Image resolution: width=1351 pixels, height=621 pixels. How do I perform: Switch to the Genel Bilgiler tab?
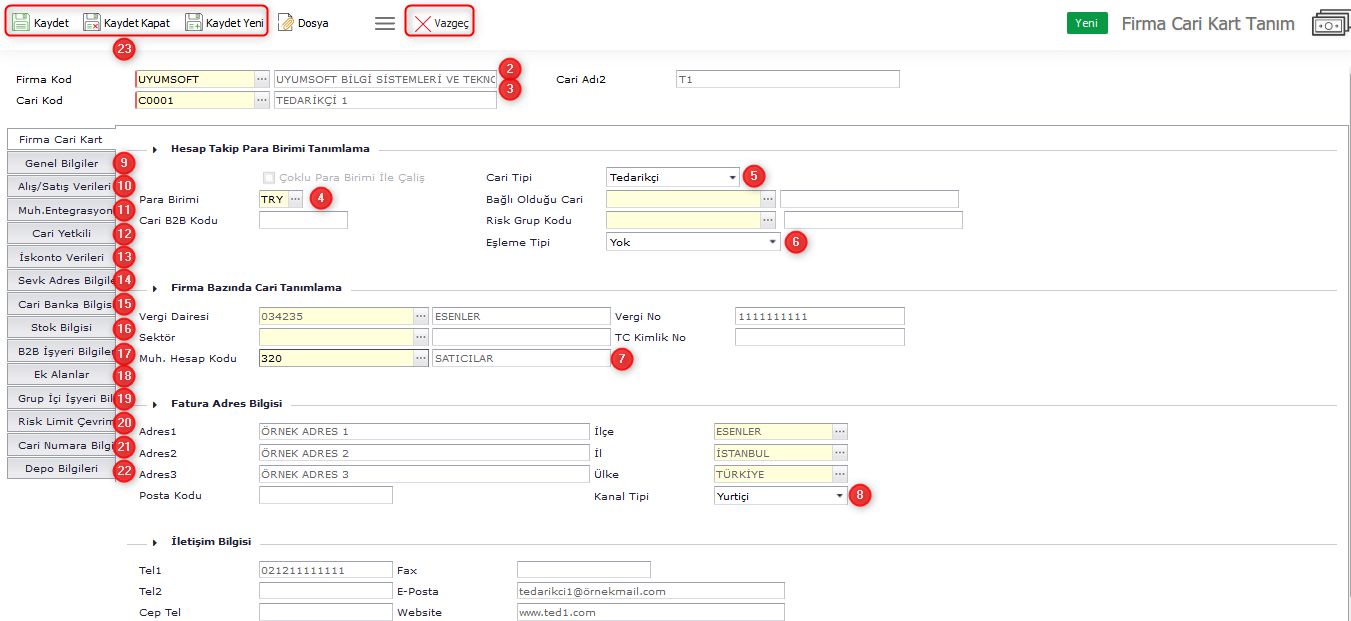(x=61, y=163)
